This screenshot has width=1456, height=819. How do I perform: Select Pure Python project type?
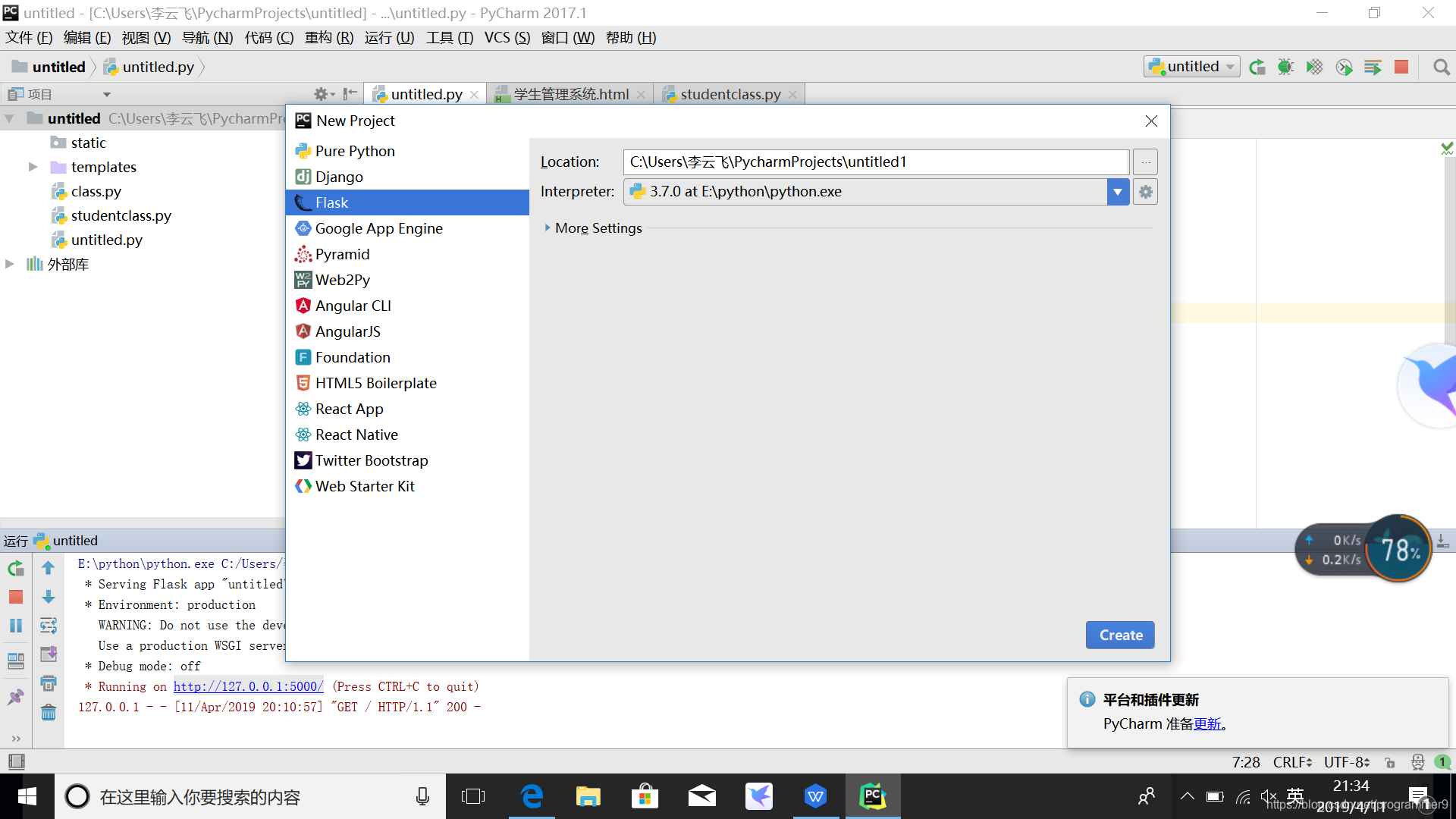click(x=407, y=151)
